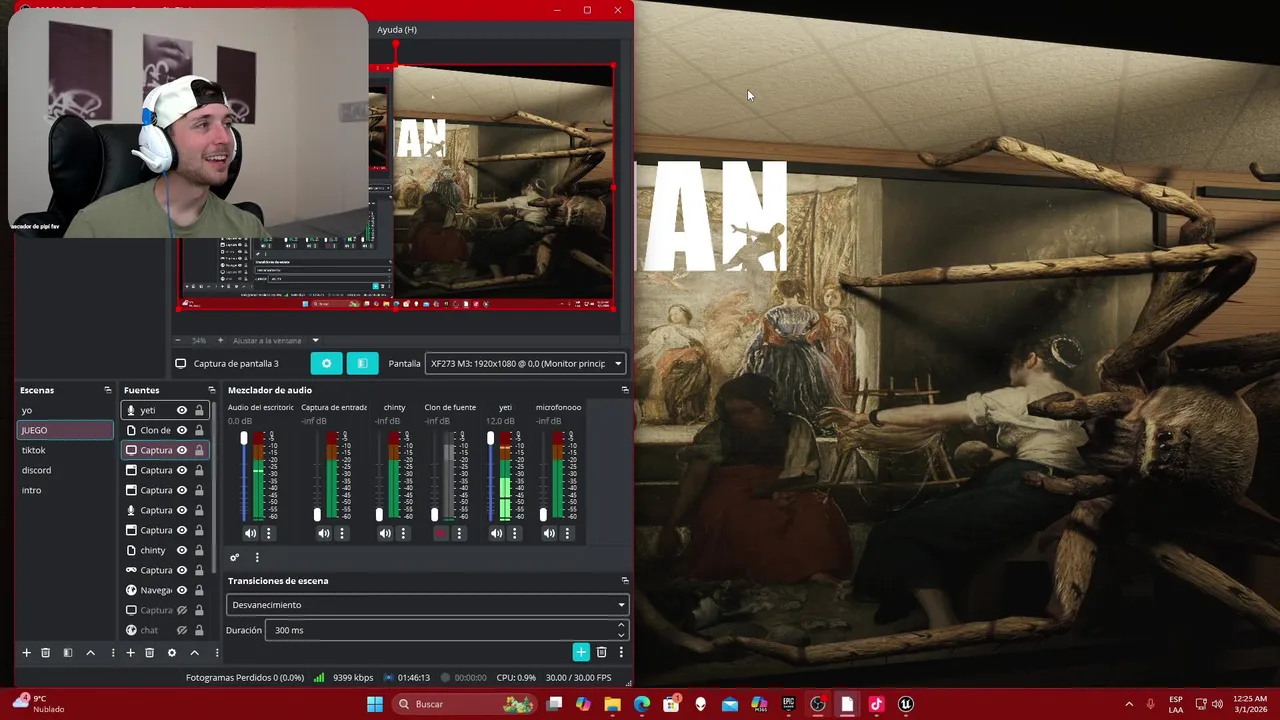1280x720 pixels.
Task: Delete selected scene with trash icon
Action: pyautogui.click(x=45, y=652)
